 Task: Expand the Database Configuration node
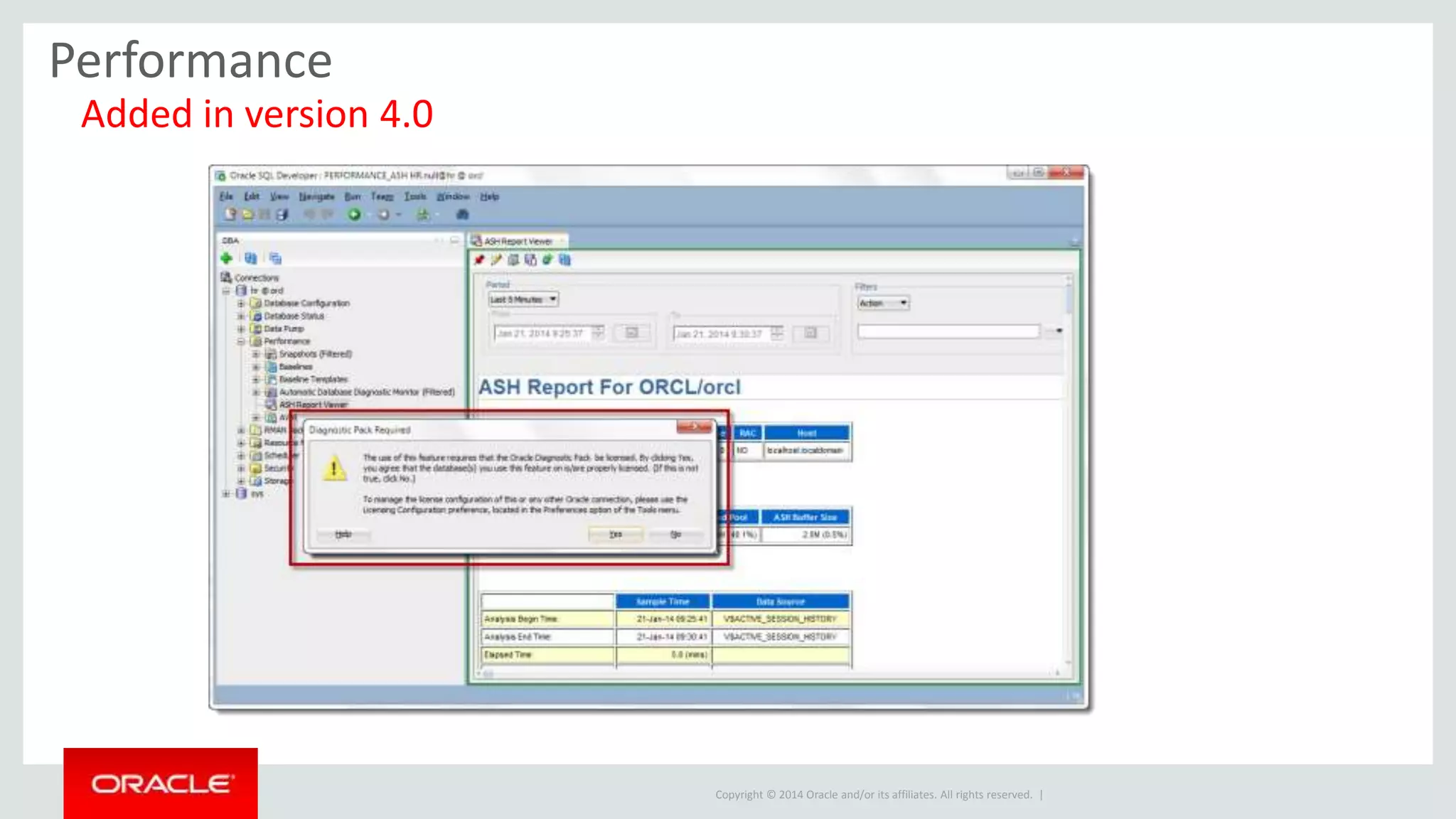click(241, 304)
